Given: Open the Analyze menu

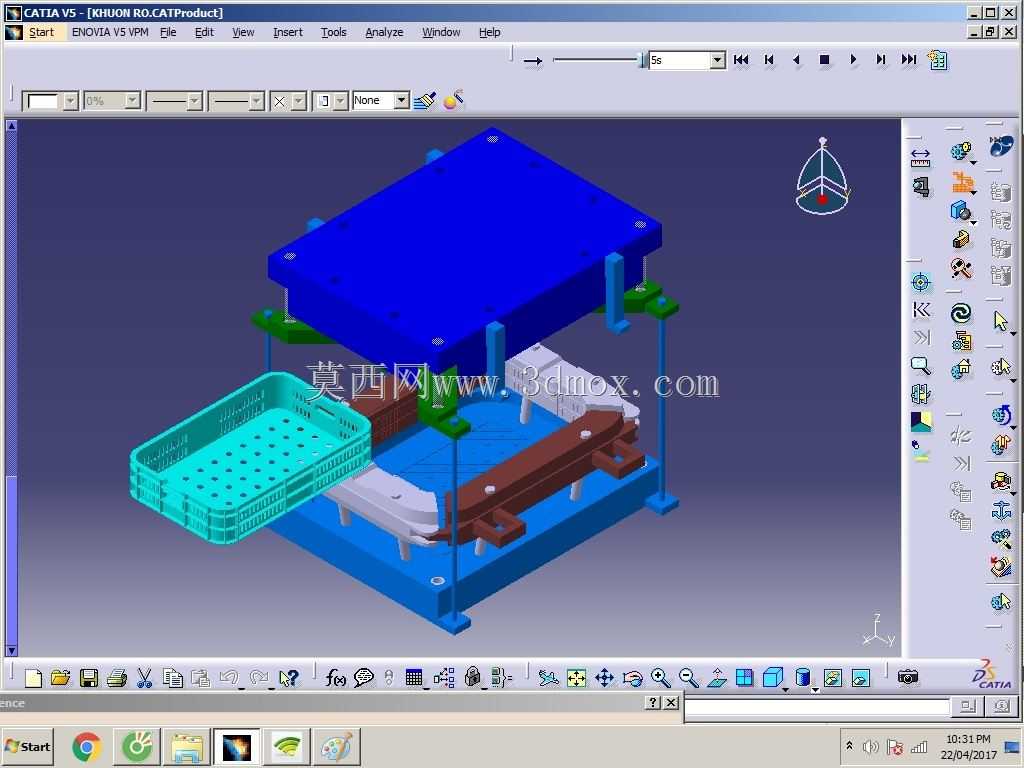Looking at the screenshot, I should click(384, 32).
